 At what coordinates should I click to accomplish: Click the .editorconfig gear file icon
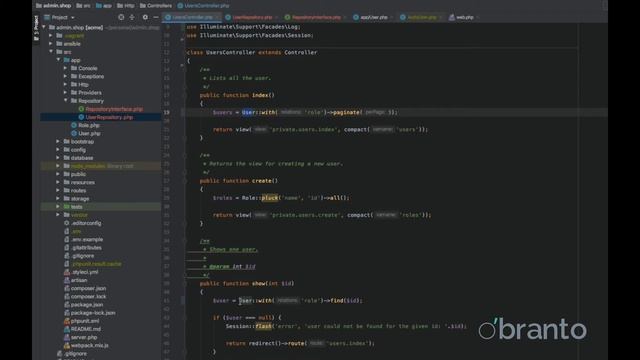(67, 223)
